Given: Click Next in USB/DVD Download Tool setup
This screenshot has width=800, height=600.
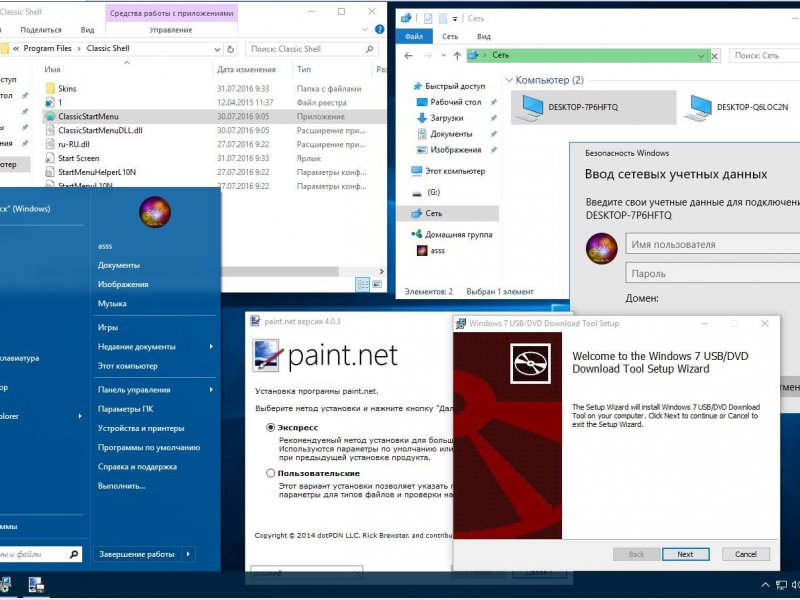Looking at the screenshot, I should click(x=685, y=554).
